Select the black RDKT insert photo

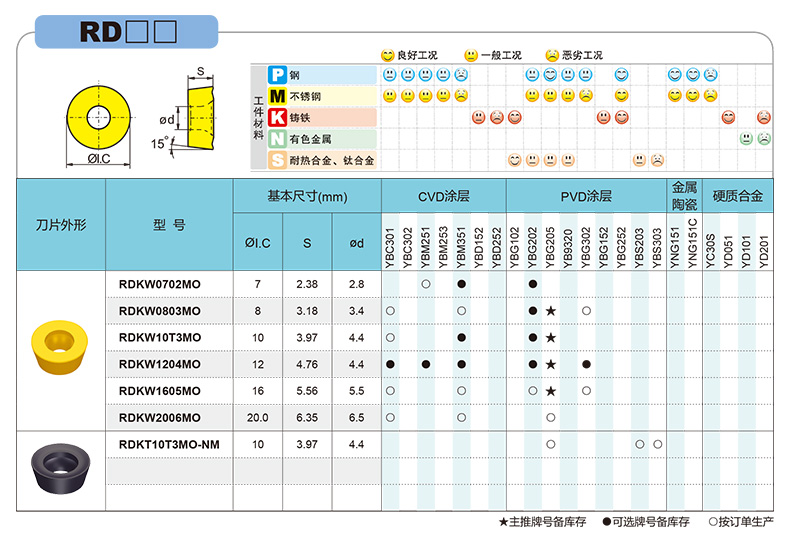[61, 469]
